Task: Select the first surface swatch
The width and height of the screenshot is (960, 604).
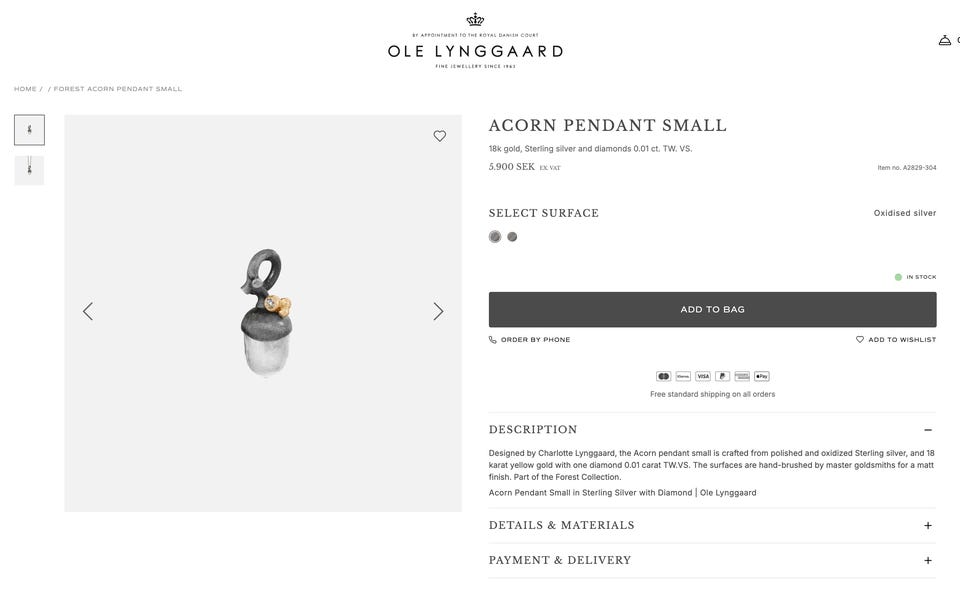Action: (495, 237)
